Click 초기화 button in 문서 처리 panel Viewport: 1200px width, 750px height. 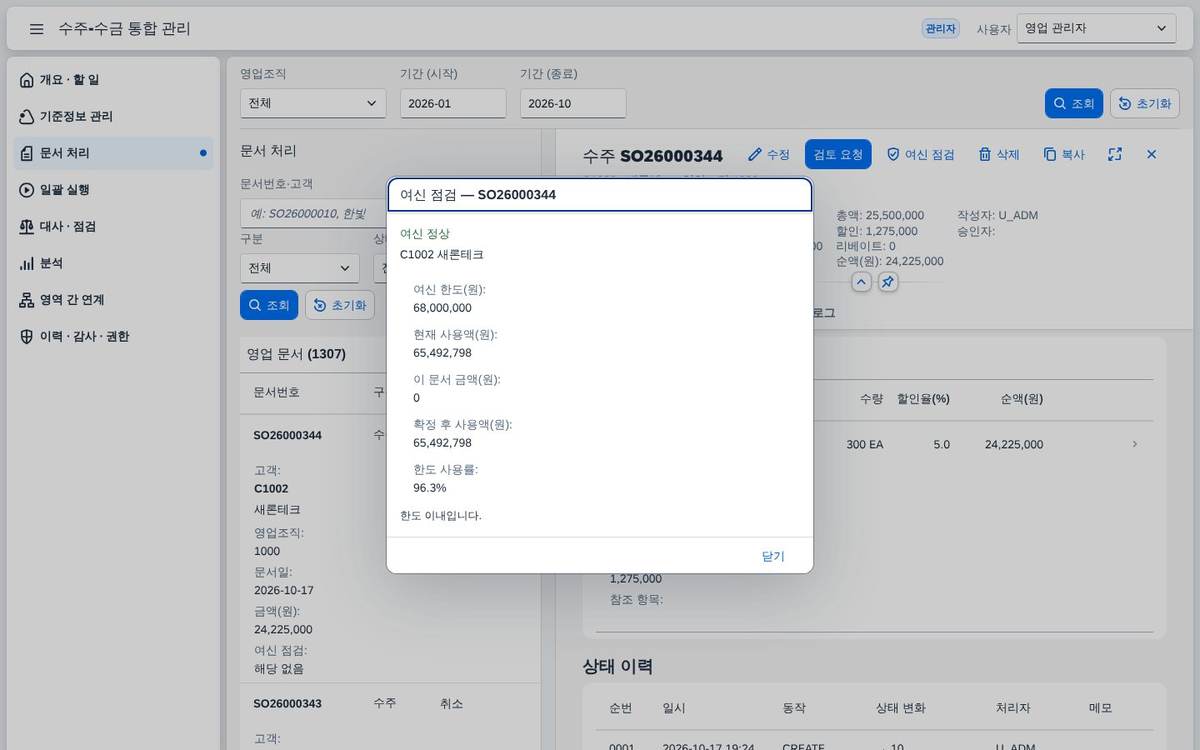click(x=340, y=305)
